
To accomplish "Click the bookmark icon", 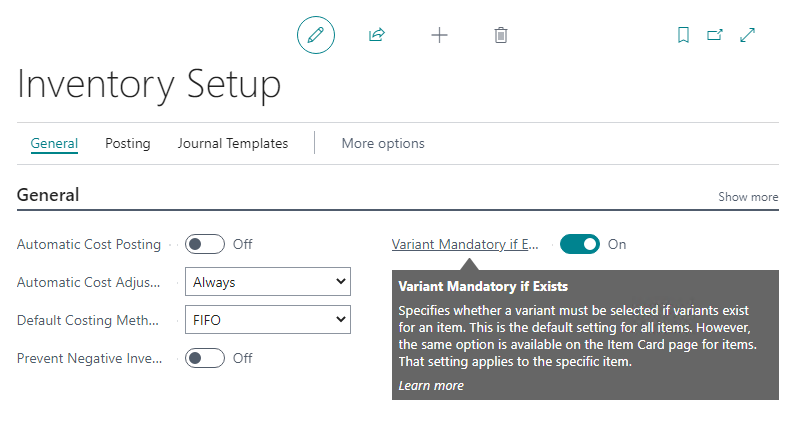I will pos(683,35).
